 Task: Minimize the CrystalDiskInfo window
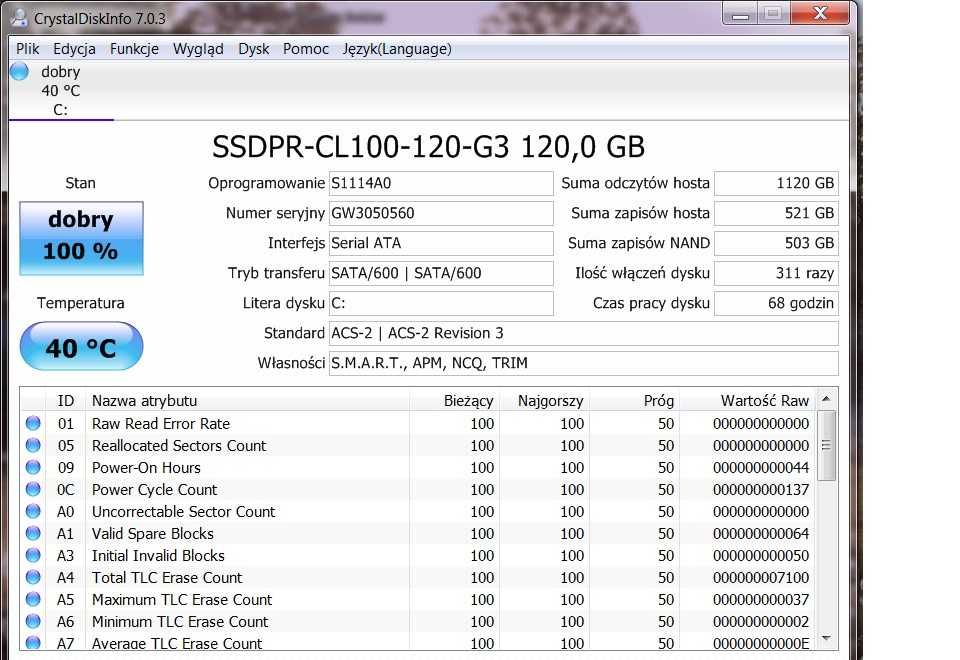[740, 13]
